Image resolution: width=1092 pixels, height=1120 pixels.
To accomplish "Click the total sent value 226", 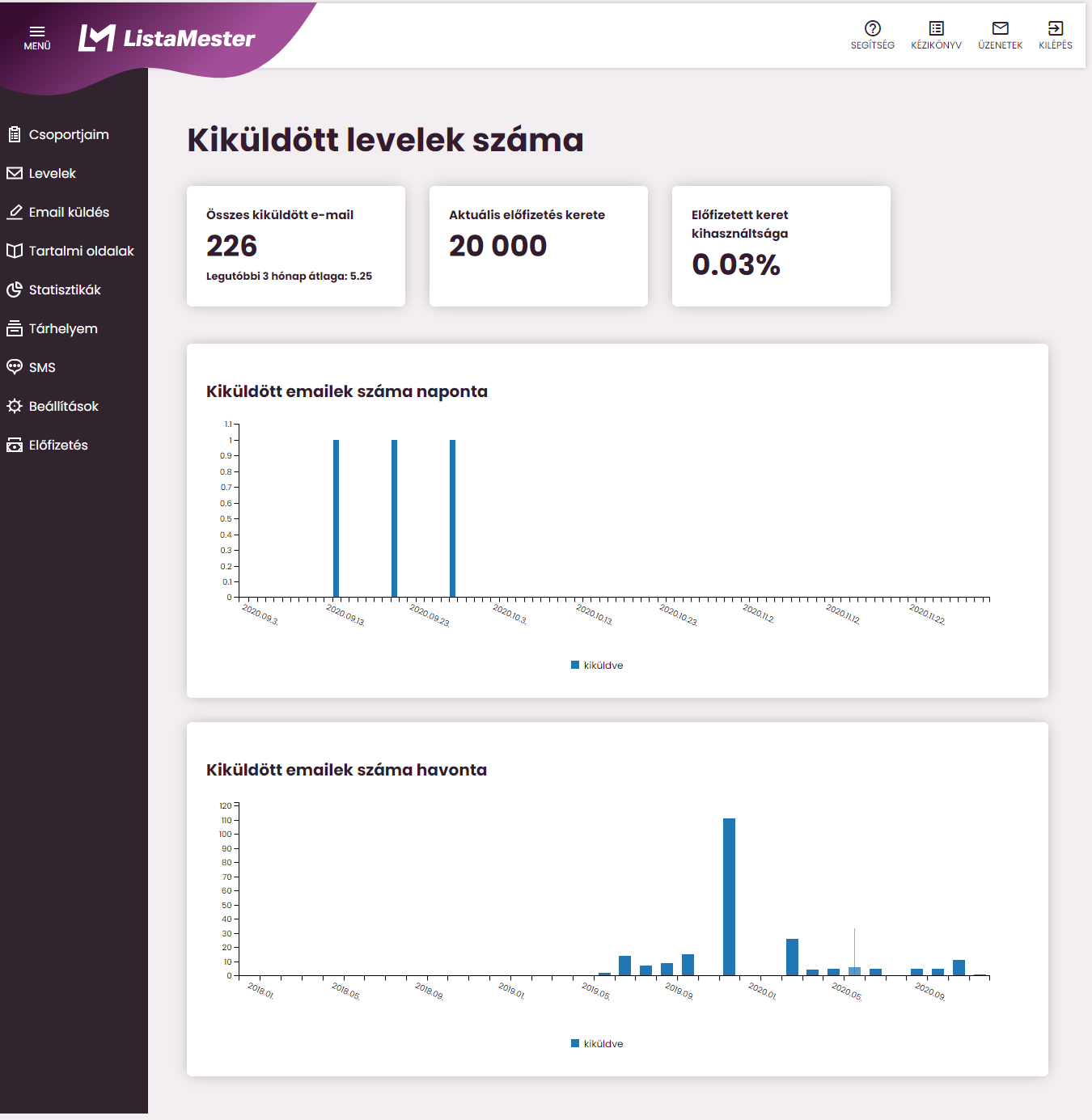I will (x=231, y=246).
